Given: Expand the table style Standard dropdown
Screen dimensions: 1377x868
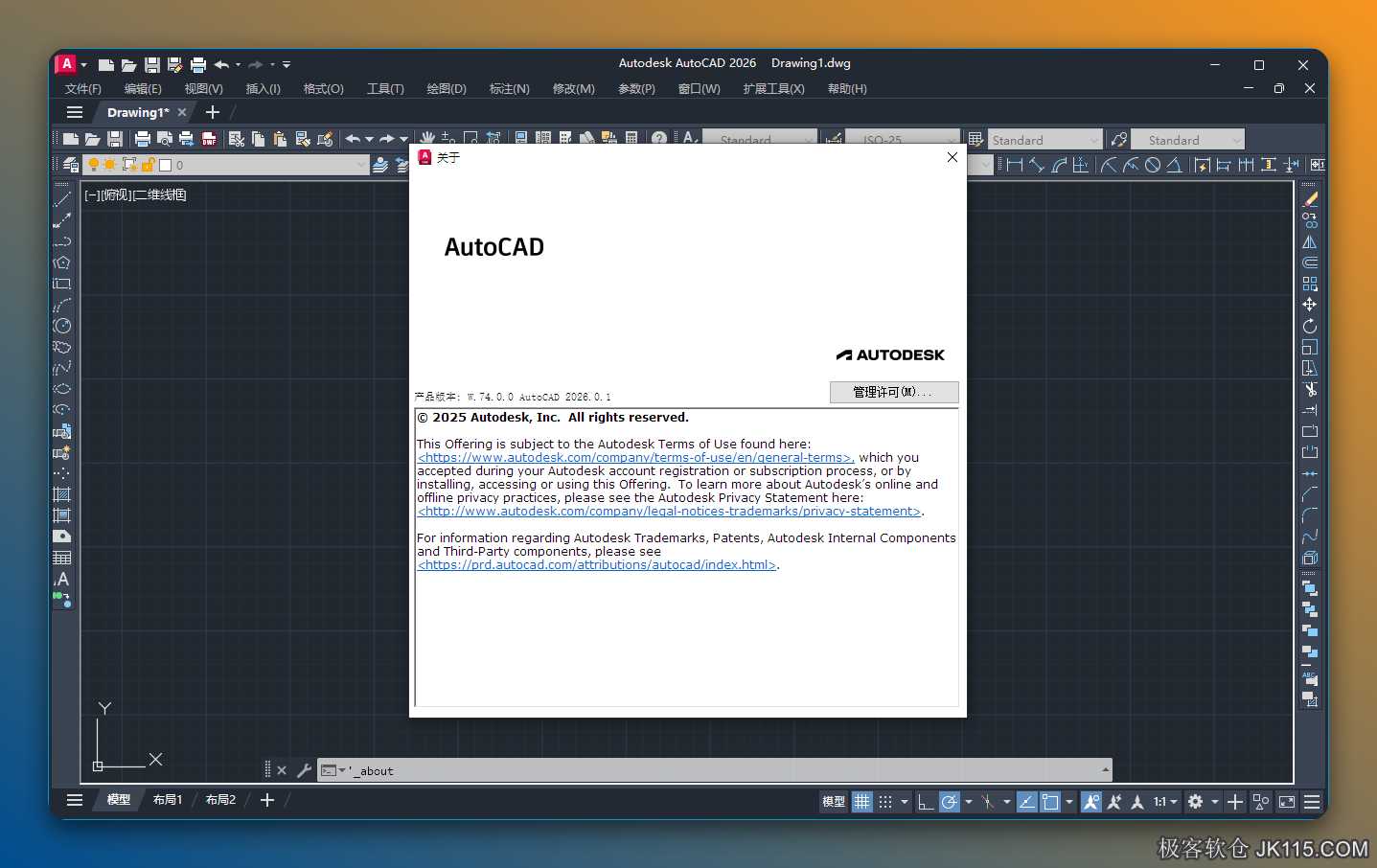Looking at the screenshot, I should [1093, 140].
